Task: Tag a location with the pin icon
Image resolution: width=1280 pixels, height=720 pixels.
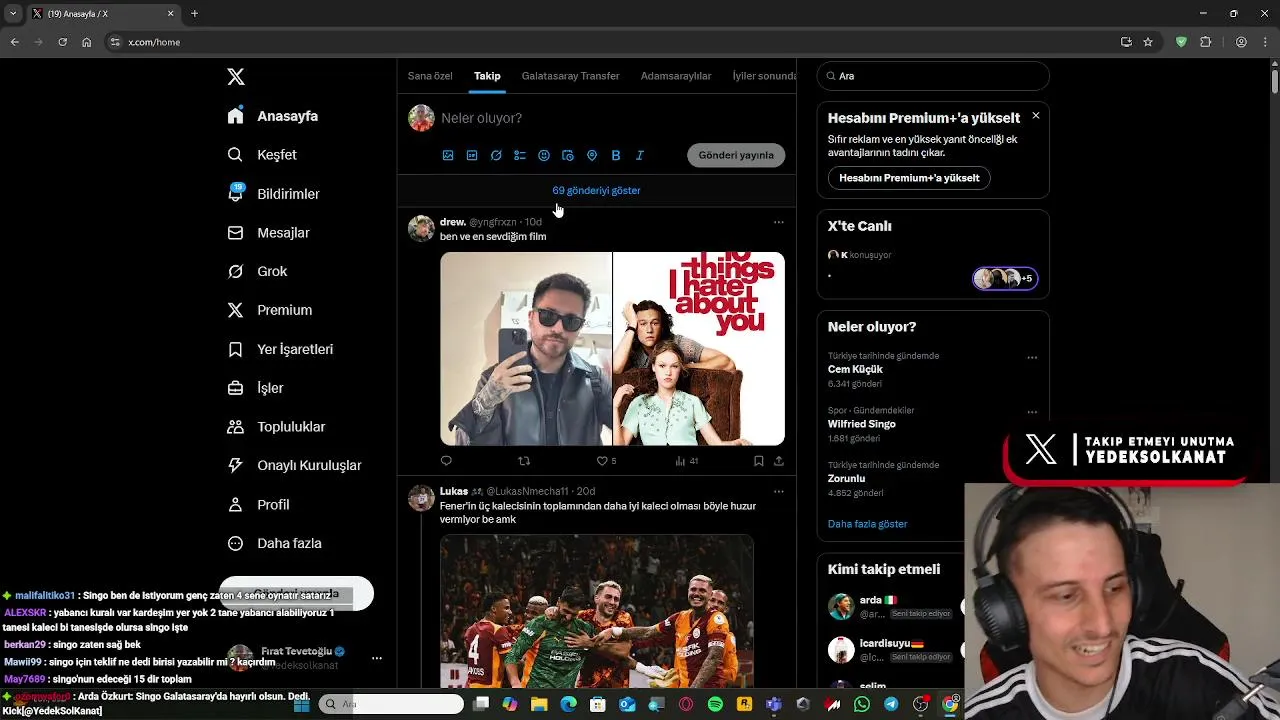Action: [592, 155]
